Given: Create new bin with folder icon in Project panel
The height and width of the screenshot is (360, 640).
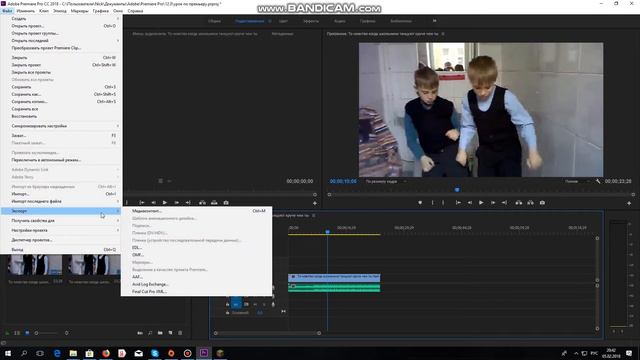Looking at the screenshot, I should (x=160, y=333).
